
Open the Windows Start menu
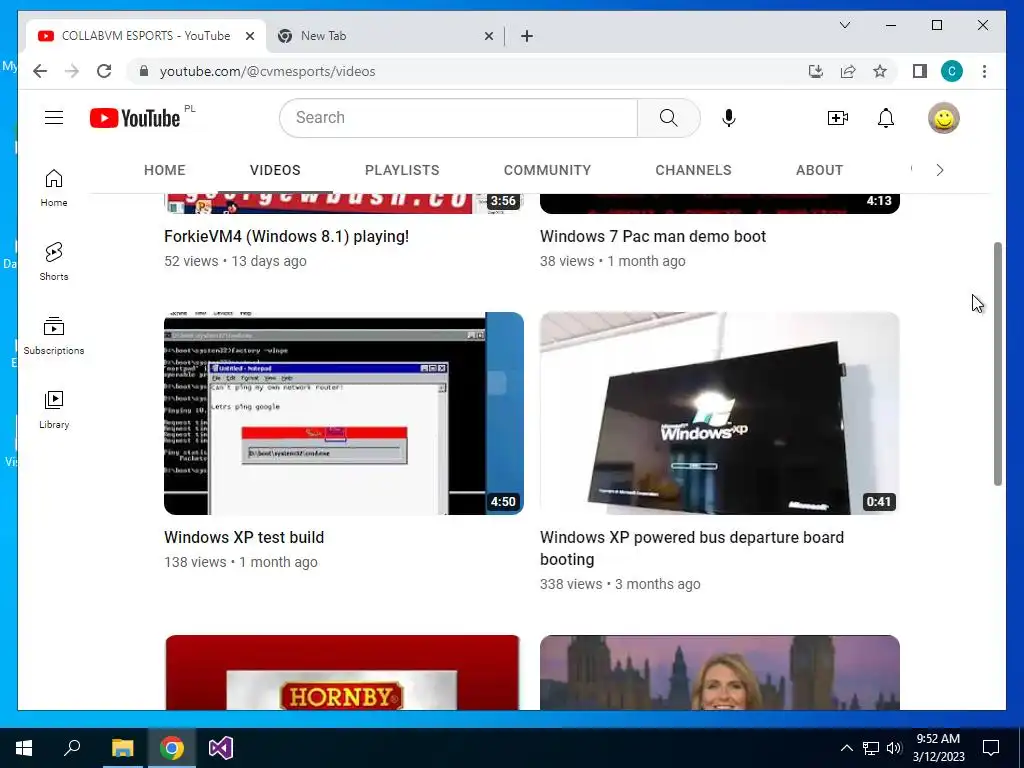pos(24,748)
